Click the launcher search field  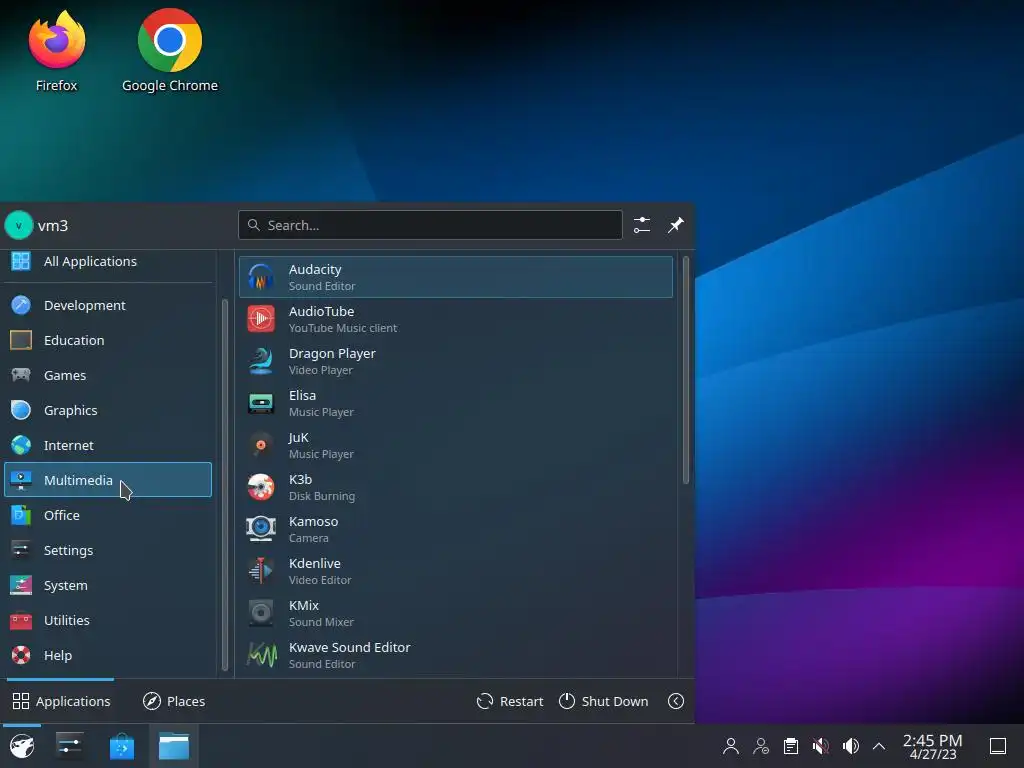[x=430, y=225]
